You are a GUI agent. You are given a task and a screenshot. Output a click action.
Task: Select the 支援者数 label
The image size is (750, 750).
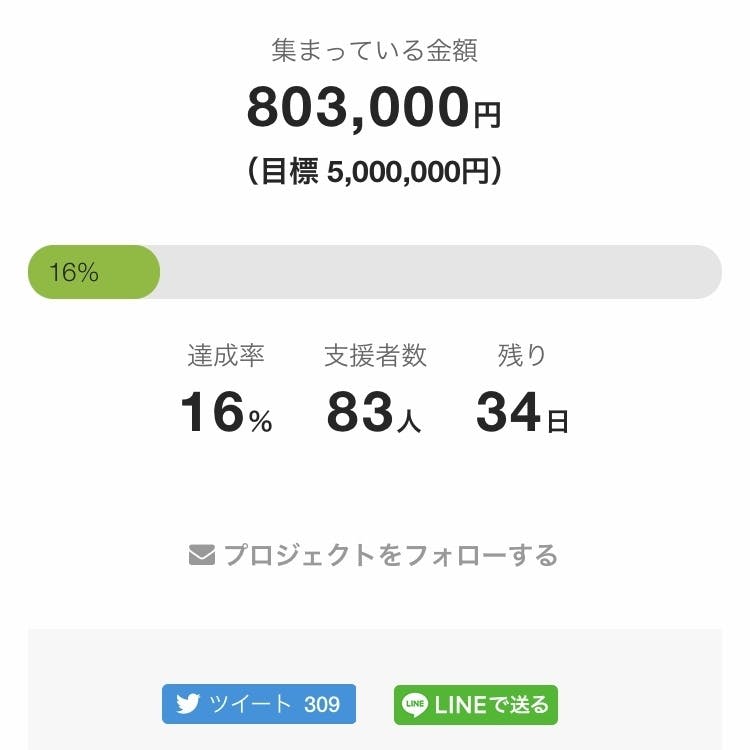click(x=375, y=355)
